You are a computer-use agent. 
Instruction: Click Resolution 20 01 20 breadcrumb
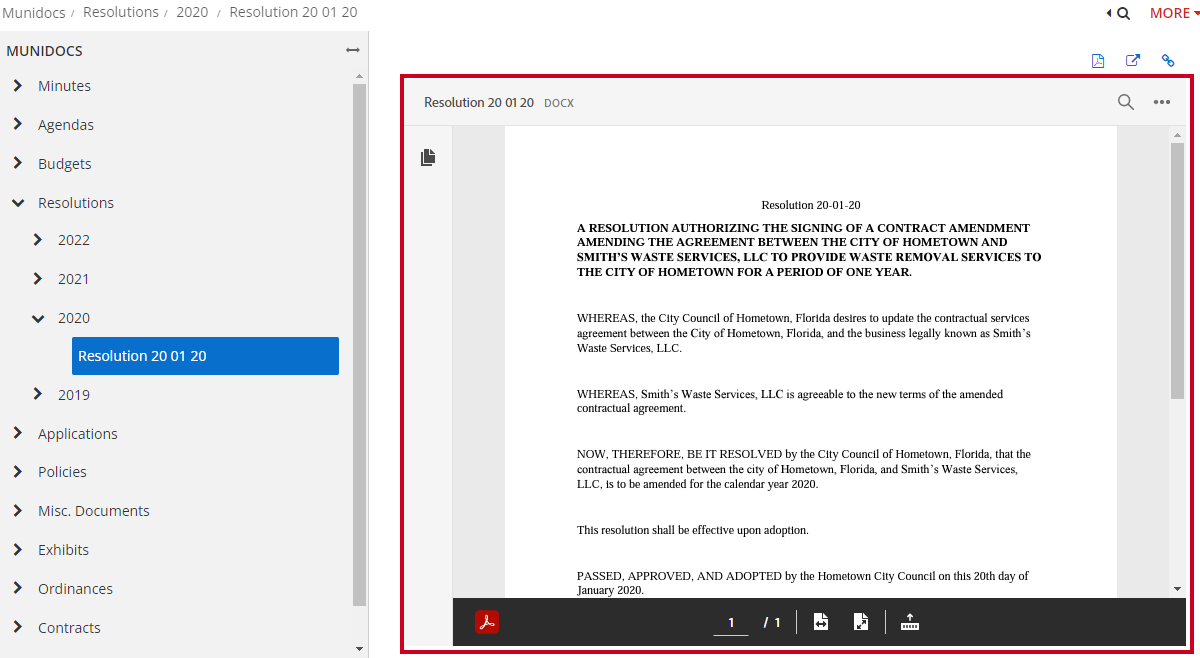293,12
